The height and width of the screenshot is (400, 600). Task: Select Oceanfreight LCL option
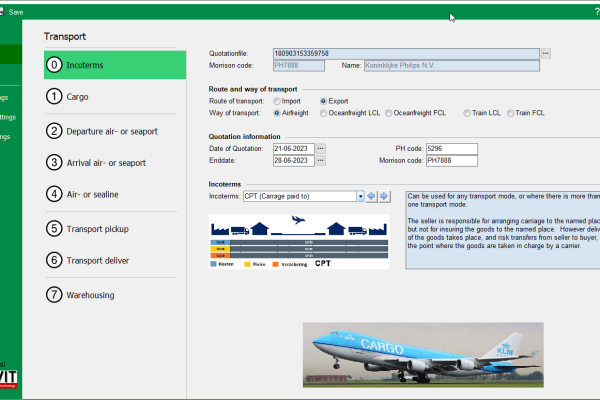pos(324,113)
